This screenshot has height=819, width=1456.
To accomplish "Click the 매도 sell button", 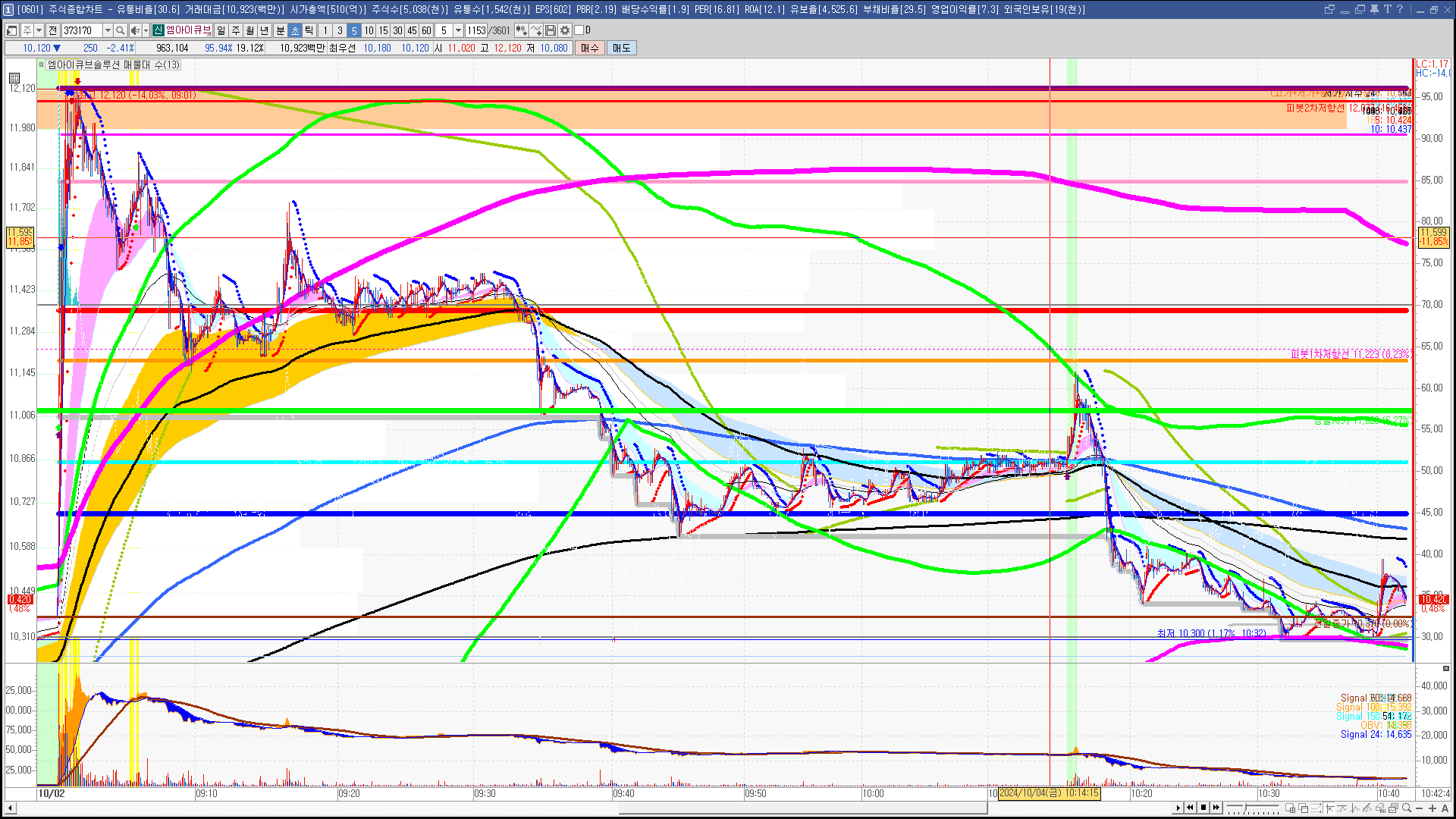I will pyautogui.click(x=622, y=48).
